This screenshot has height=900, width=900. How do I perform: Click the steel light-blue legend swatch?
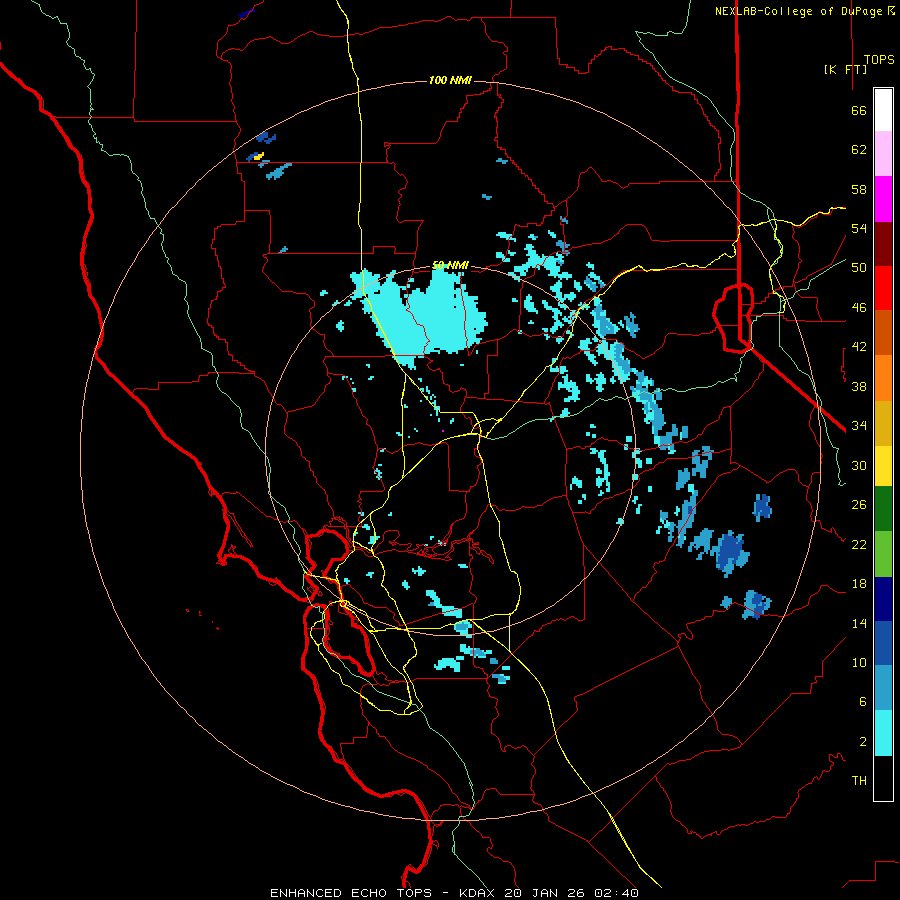(883, 688)
